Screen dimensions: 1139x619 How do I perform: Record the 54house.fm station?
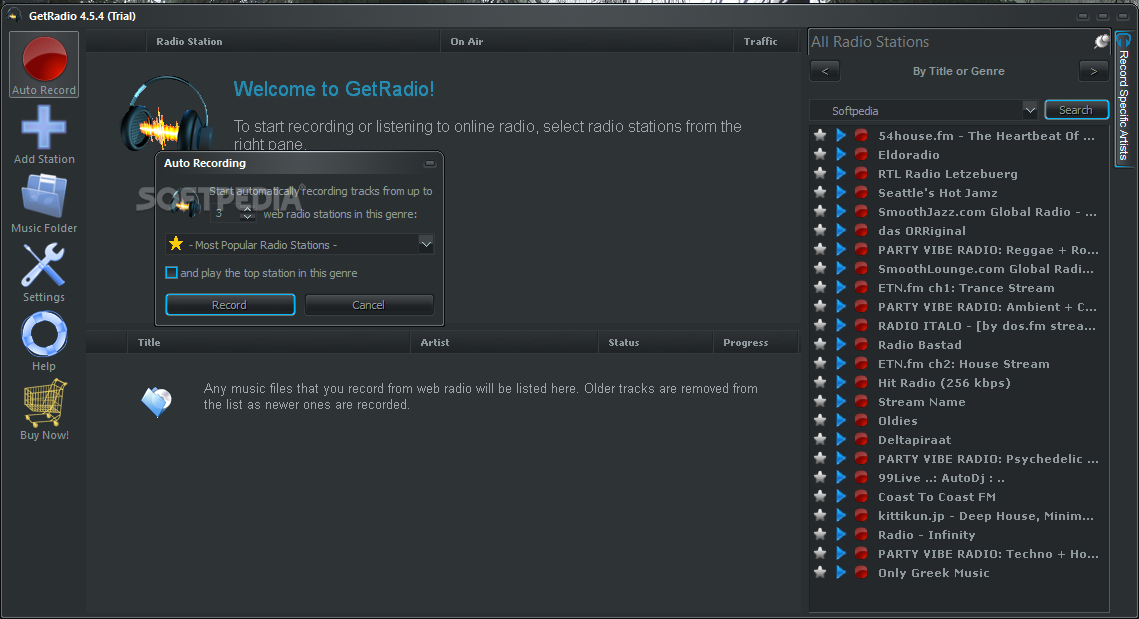click(x=861, y=135)
